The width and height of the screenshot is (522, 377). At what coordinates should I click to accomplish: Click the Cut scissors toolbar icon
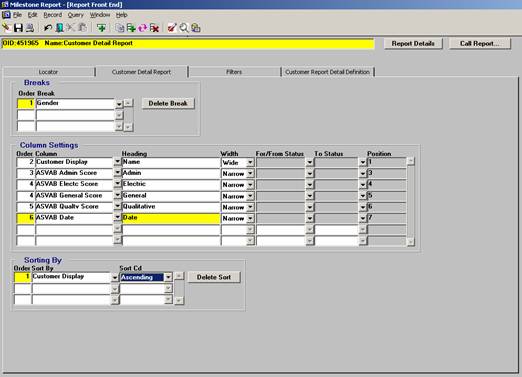(71, 28)
